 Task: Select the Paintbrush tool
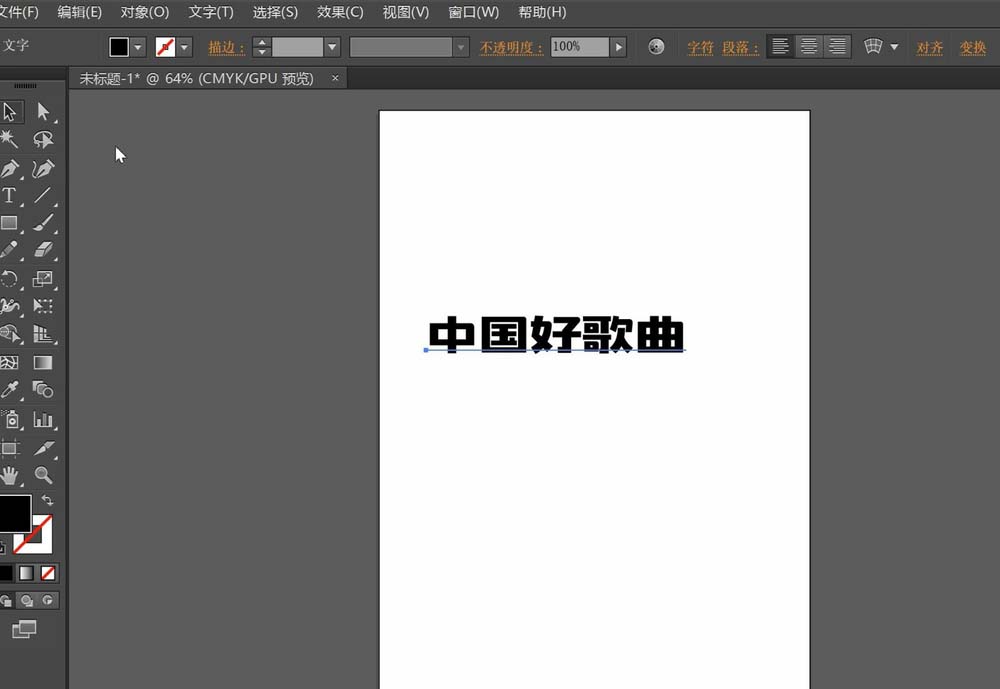click(x=43, y=223)
